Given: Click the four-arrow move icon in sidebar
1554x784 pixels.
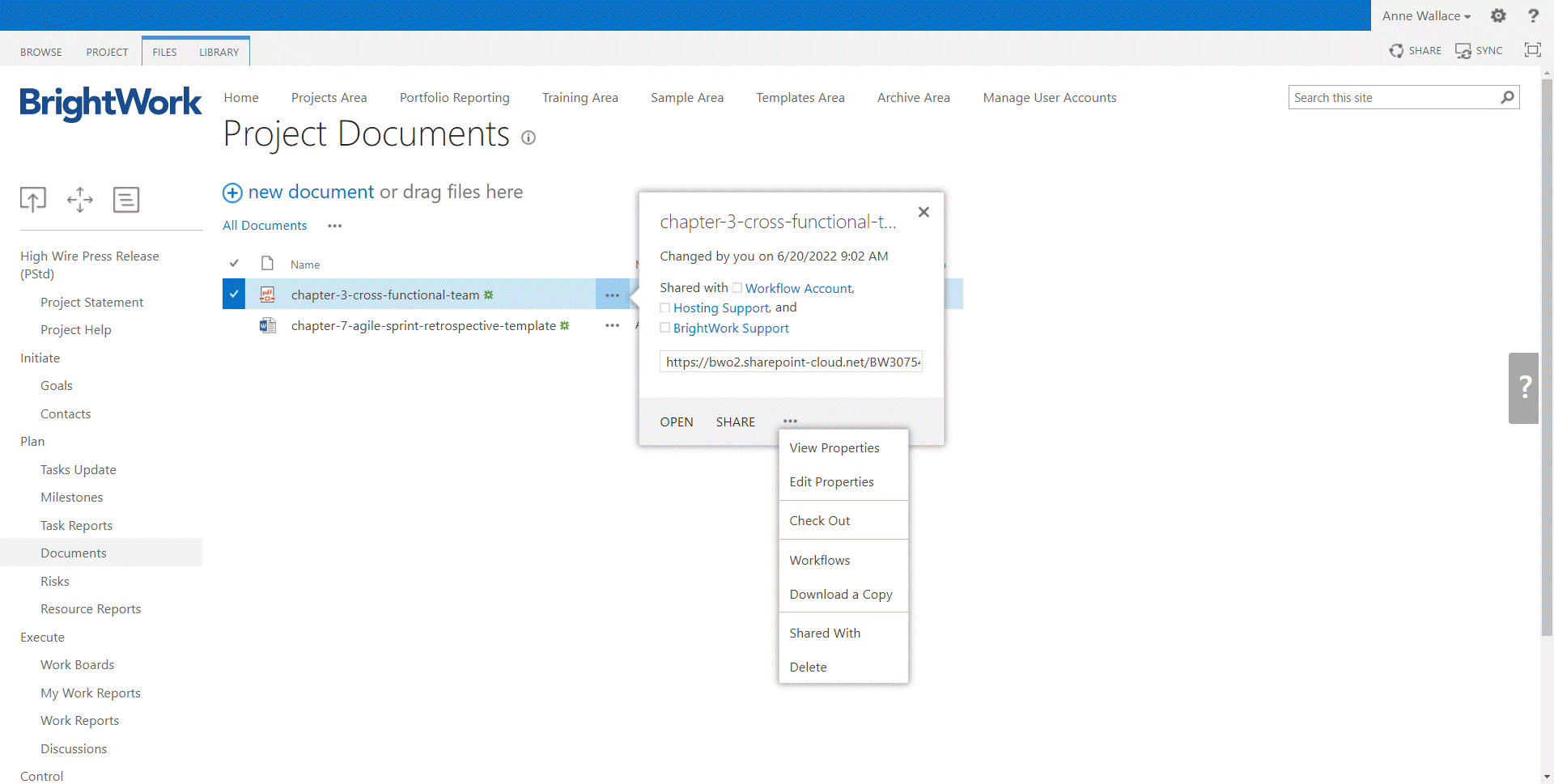Looking at the screenshot, I should point(80,199).
